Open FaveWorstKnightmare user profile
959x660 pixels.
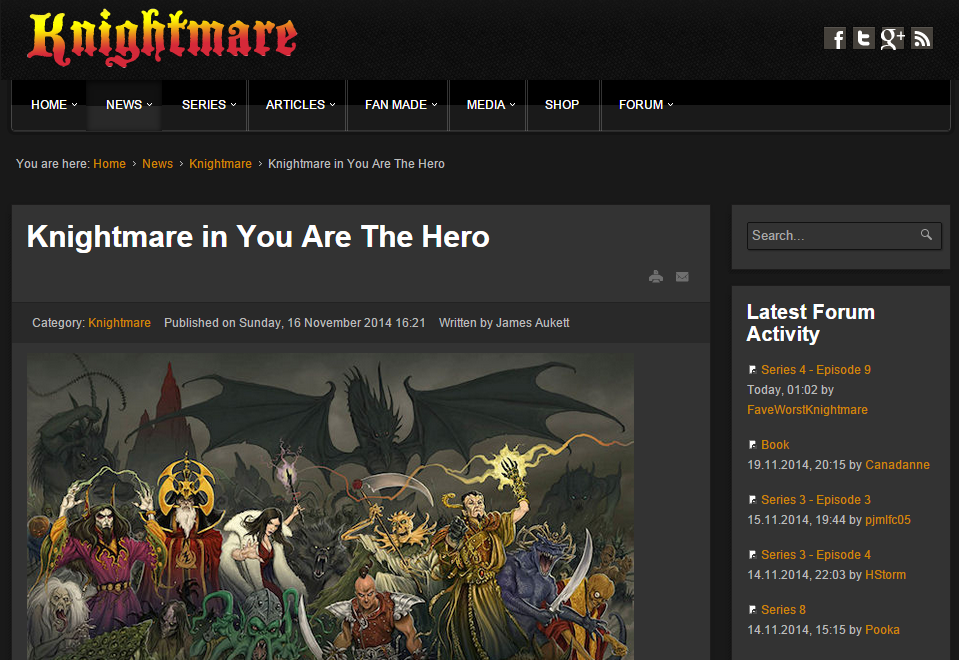point(807,410)
